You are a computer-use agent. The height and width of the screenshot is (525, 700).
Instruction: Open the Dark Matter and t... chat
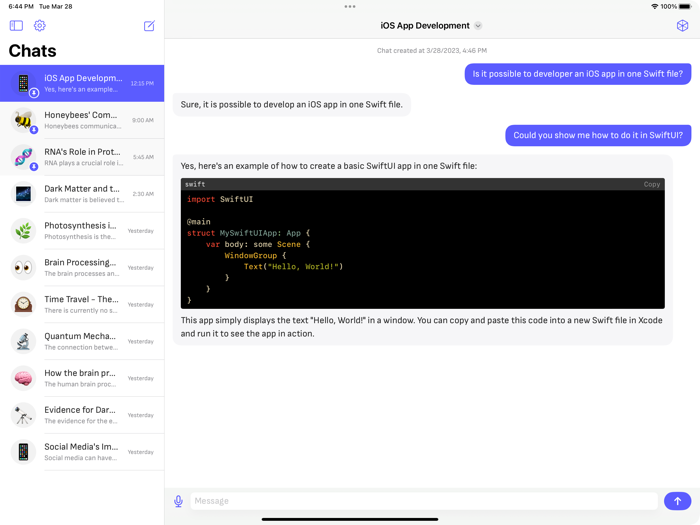(82, 194)
